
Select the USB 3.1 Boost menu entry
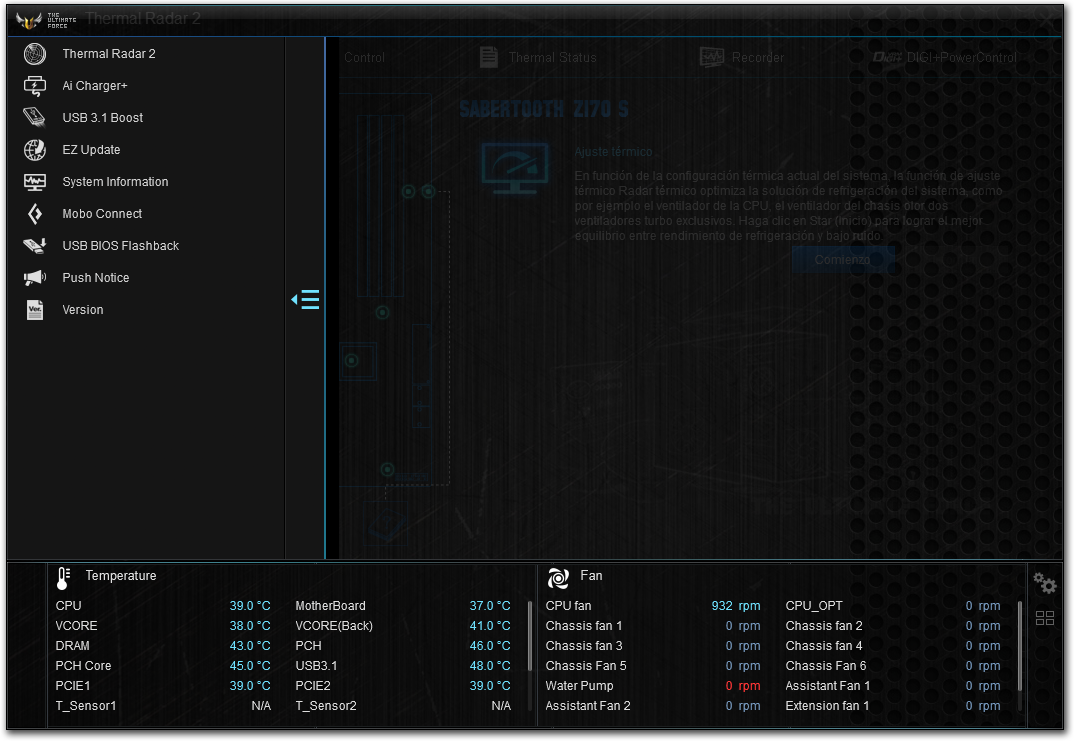[x=103, y=118]
